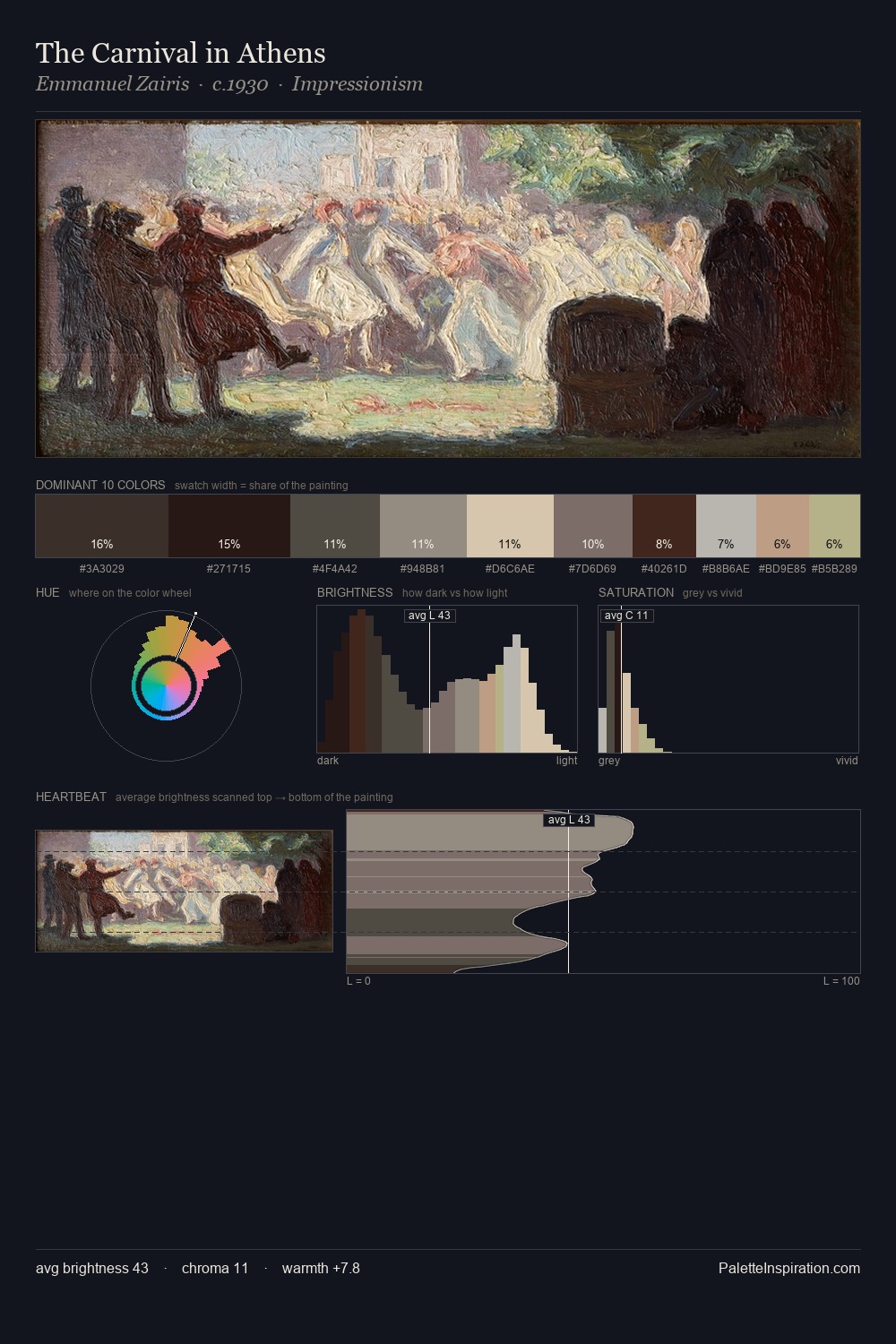Screen dimensions: 896x1344
Task: Click the 'c.1930' date text
Action: [x=240, y=84]
